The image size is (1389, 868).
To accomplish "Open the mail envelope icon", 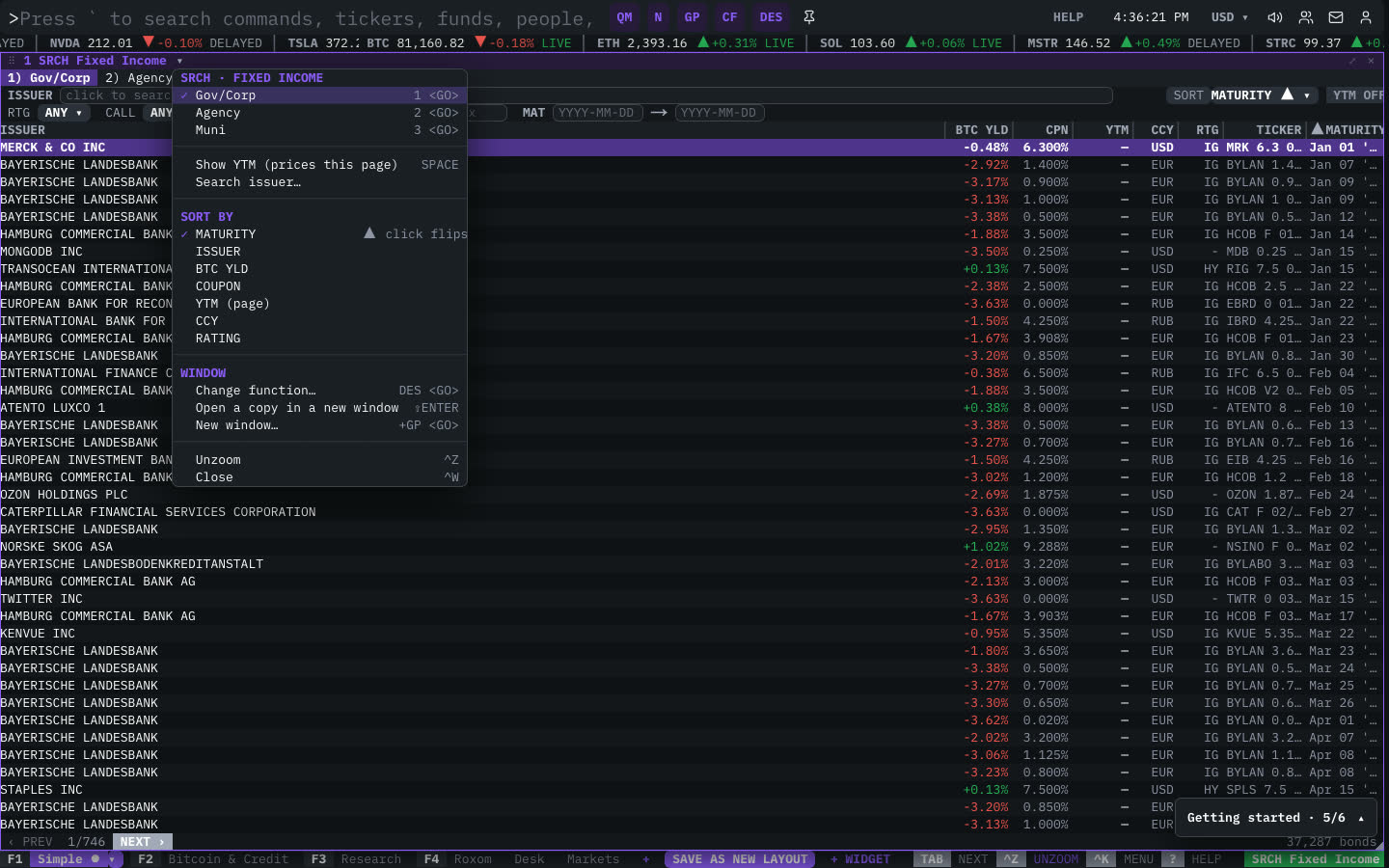I will click(1336, 17).
